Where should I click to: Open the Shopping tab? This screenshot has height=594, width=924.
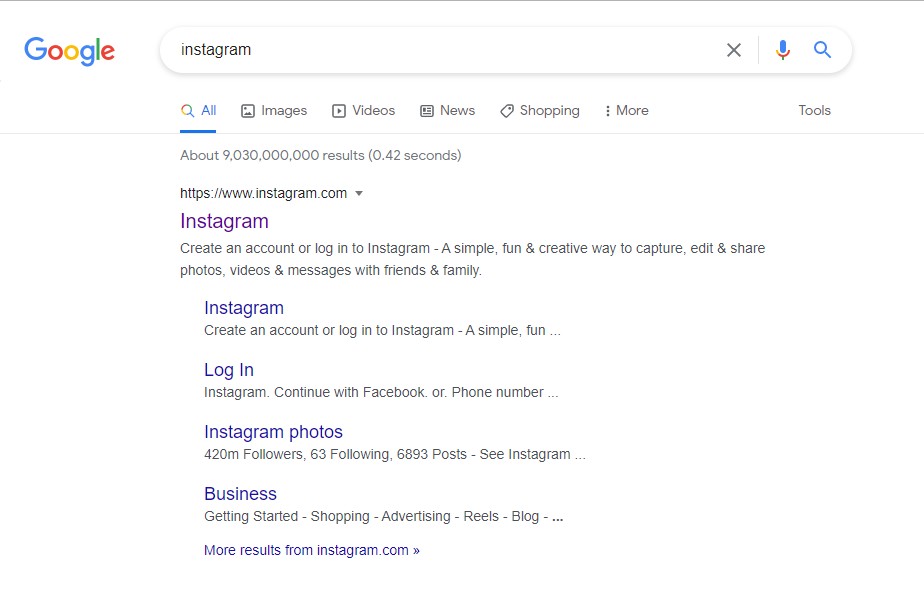click(x=540, y=111)
